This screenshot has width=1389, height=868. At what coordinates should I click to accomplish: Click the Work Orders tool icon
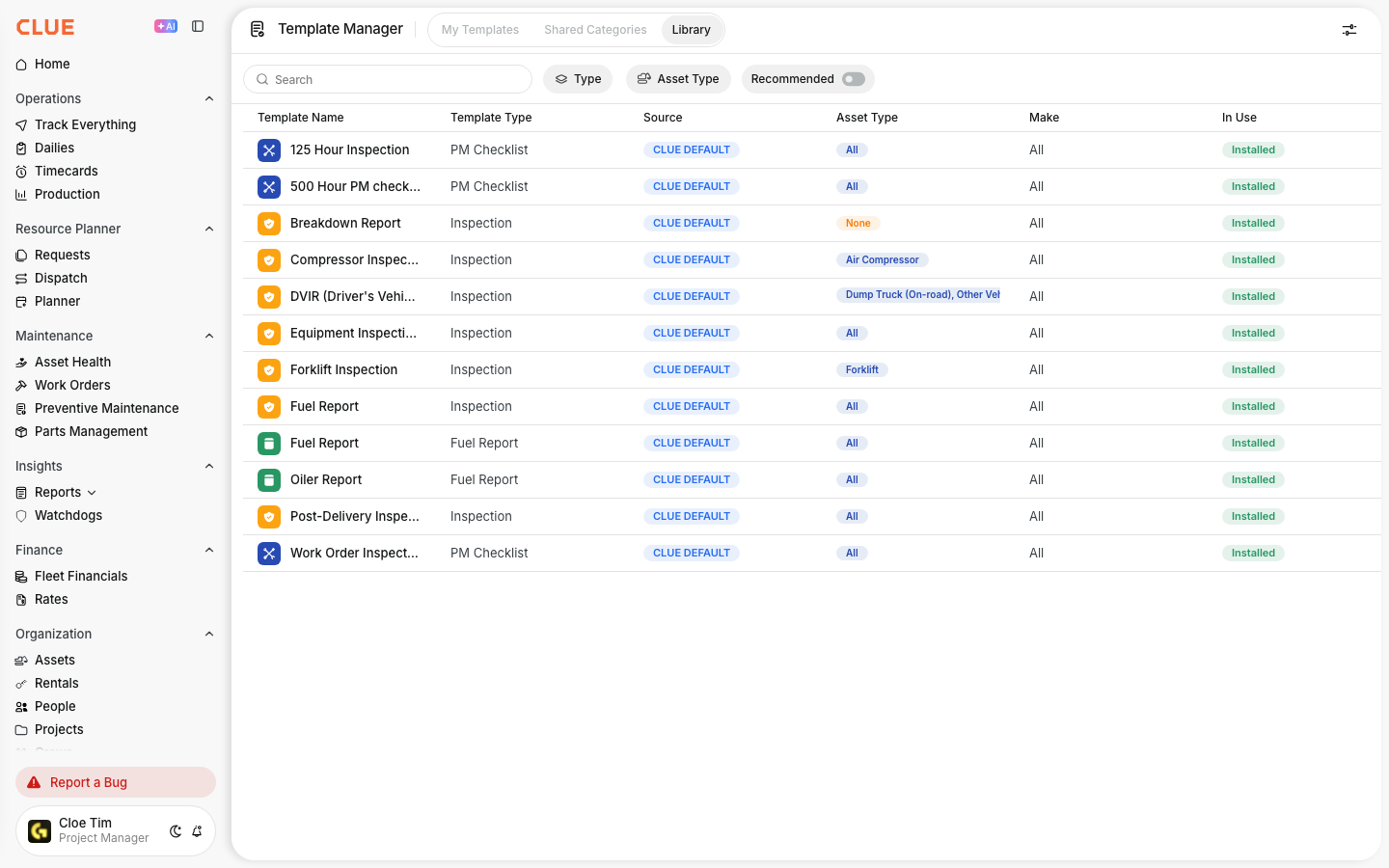pyautogui.click(x=21, y=386)
